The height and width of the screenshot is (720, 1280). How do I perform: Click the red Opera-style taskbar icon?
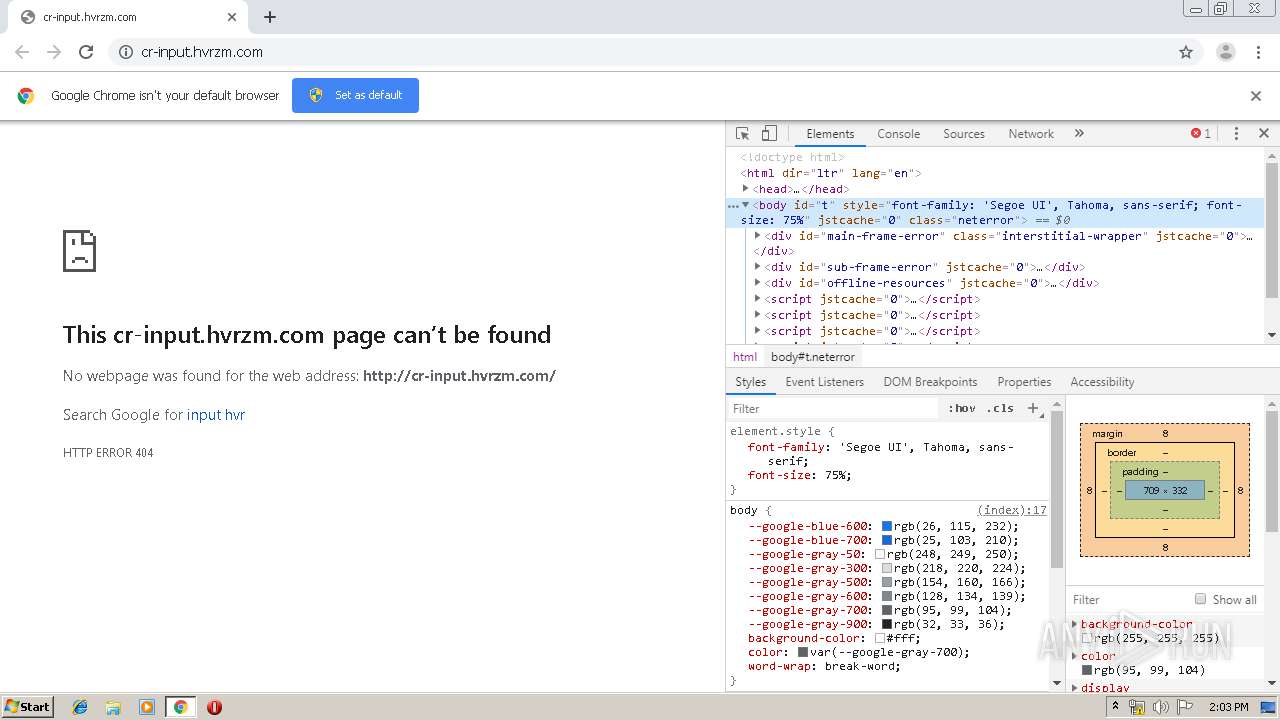[x=214, y=707]
